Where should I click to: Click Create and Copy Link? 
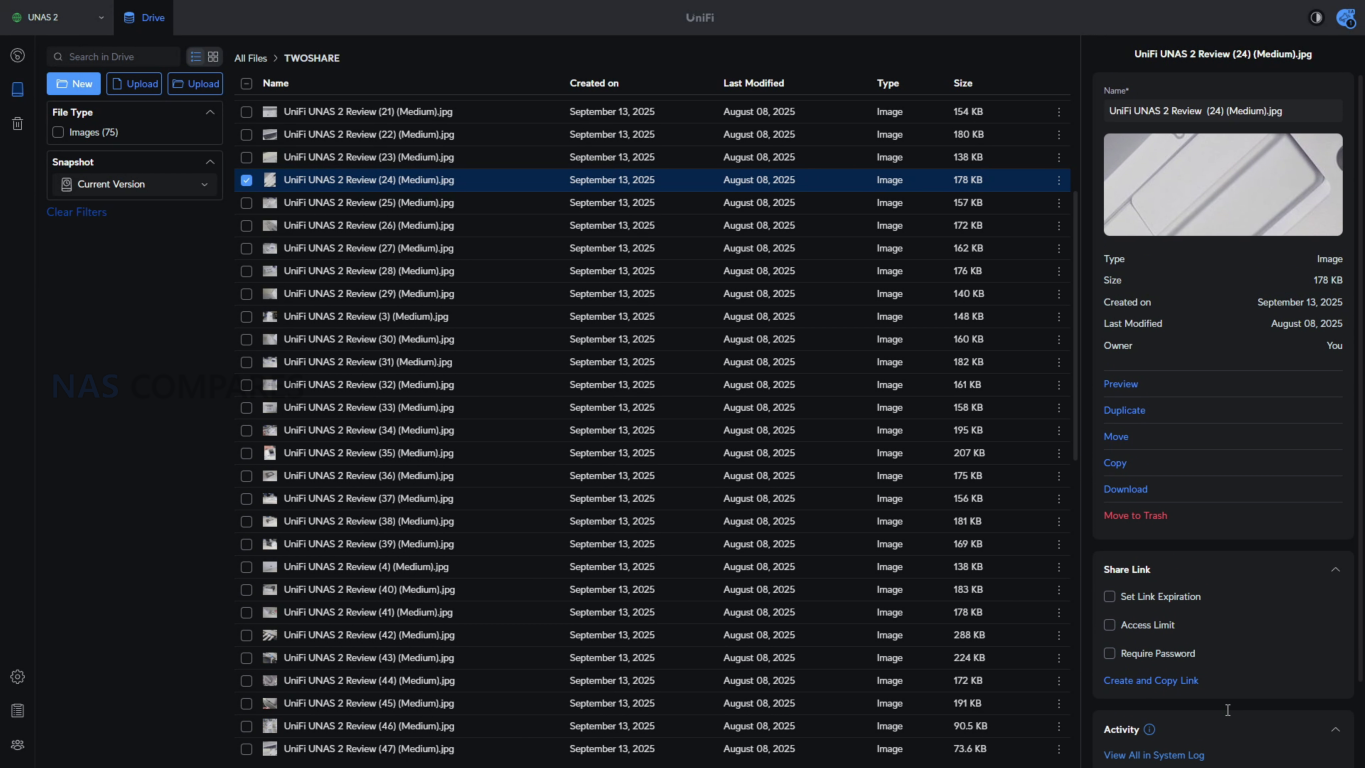coord(1151,681)
